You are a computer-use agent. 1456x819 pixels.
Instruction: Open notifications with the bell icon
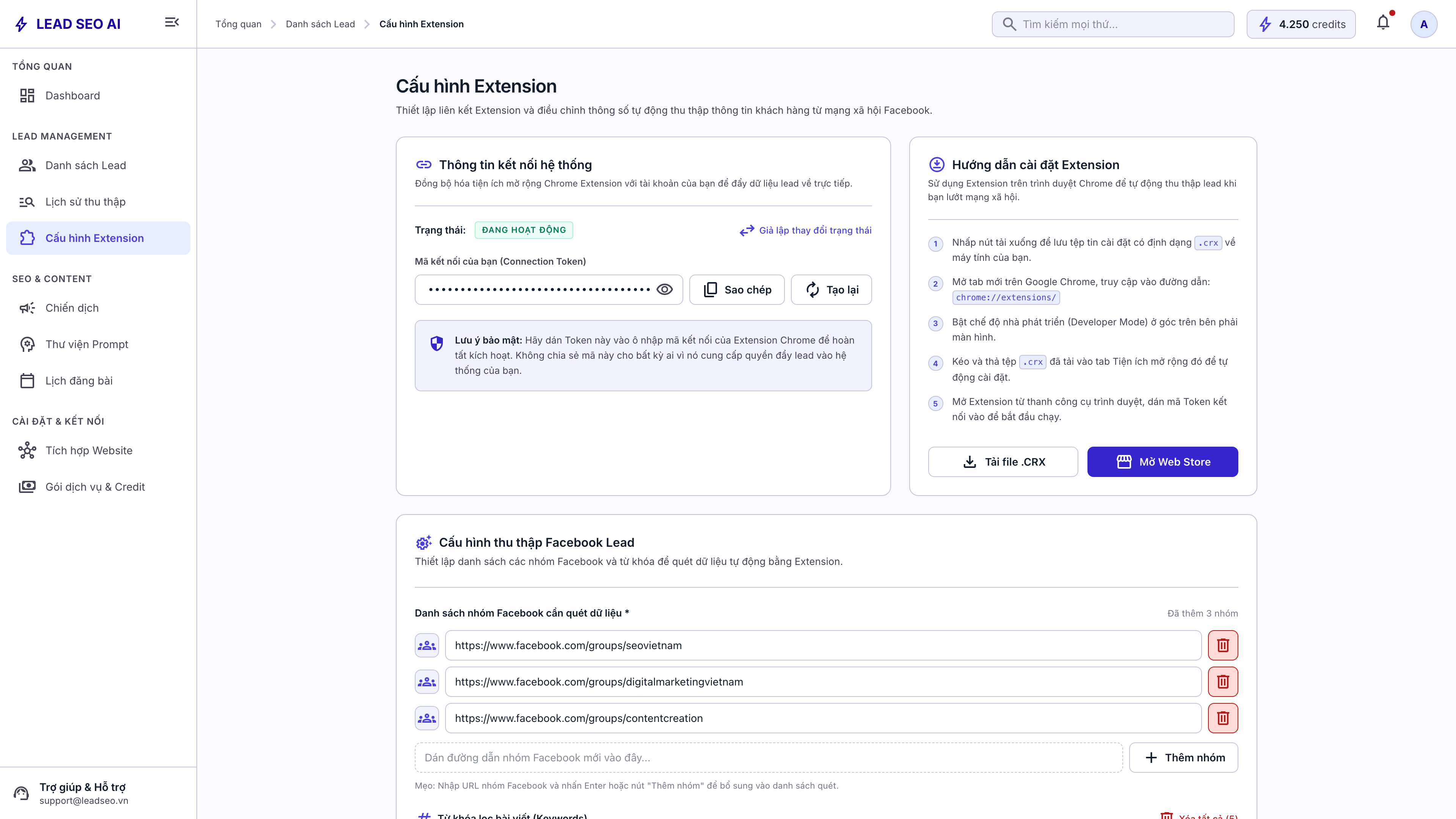(1383, 23)
